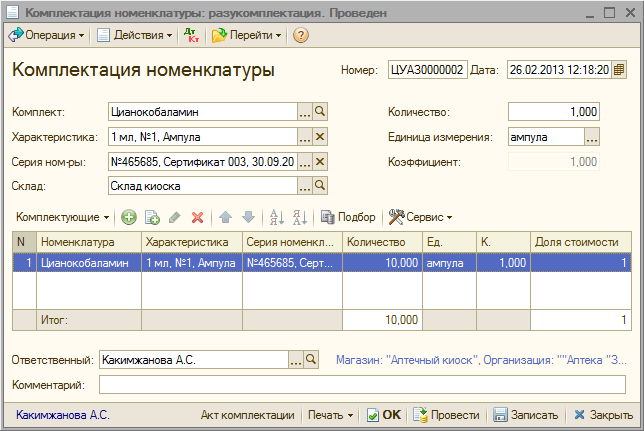Screen dimensions: 644x431
Task: Sort the rows ascending
Action: tap(277, 216)
